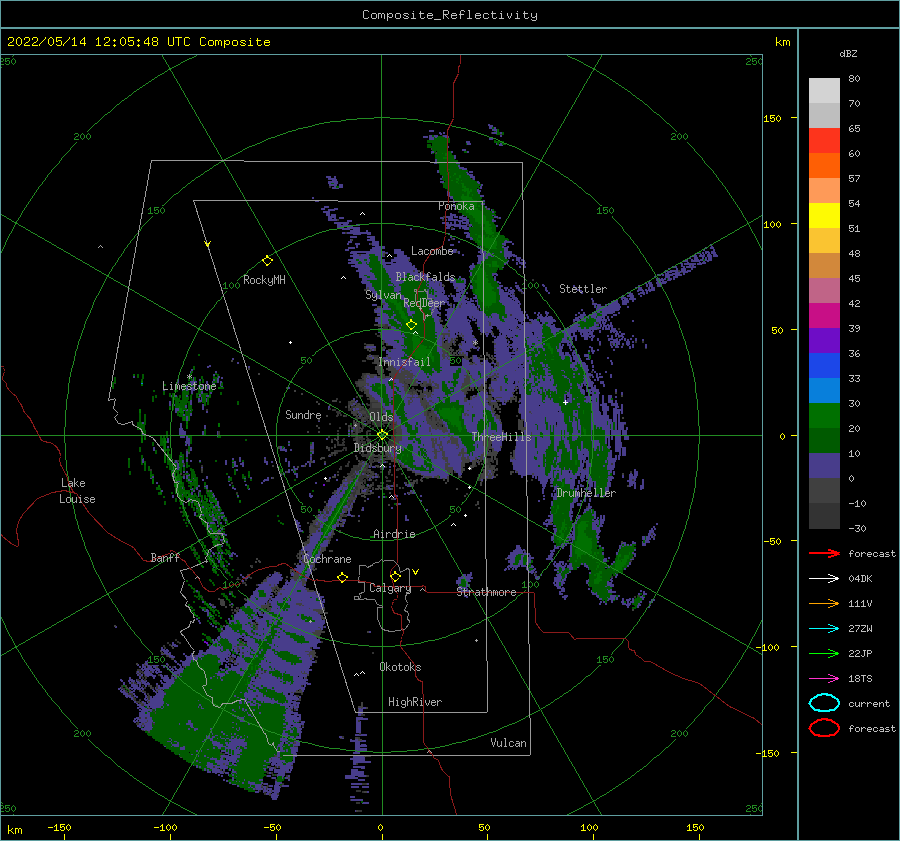This screenshot has height=841, width=900.
Task: Click the yellow 150 tick on right axis
Action: pyautogui.click(x=772, y=118)
